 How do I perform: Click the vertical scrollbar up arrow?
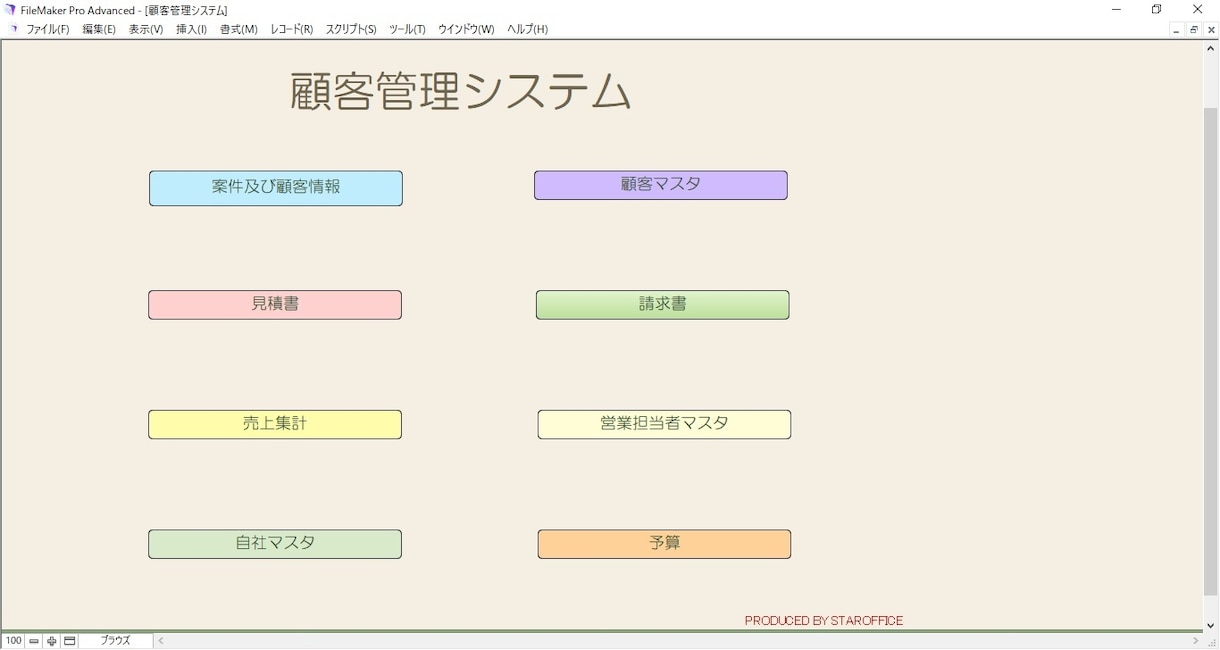1211,47
